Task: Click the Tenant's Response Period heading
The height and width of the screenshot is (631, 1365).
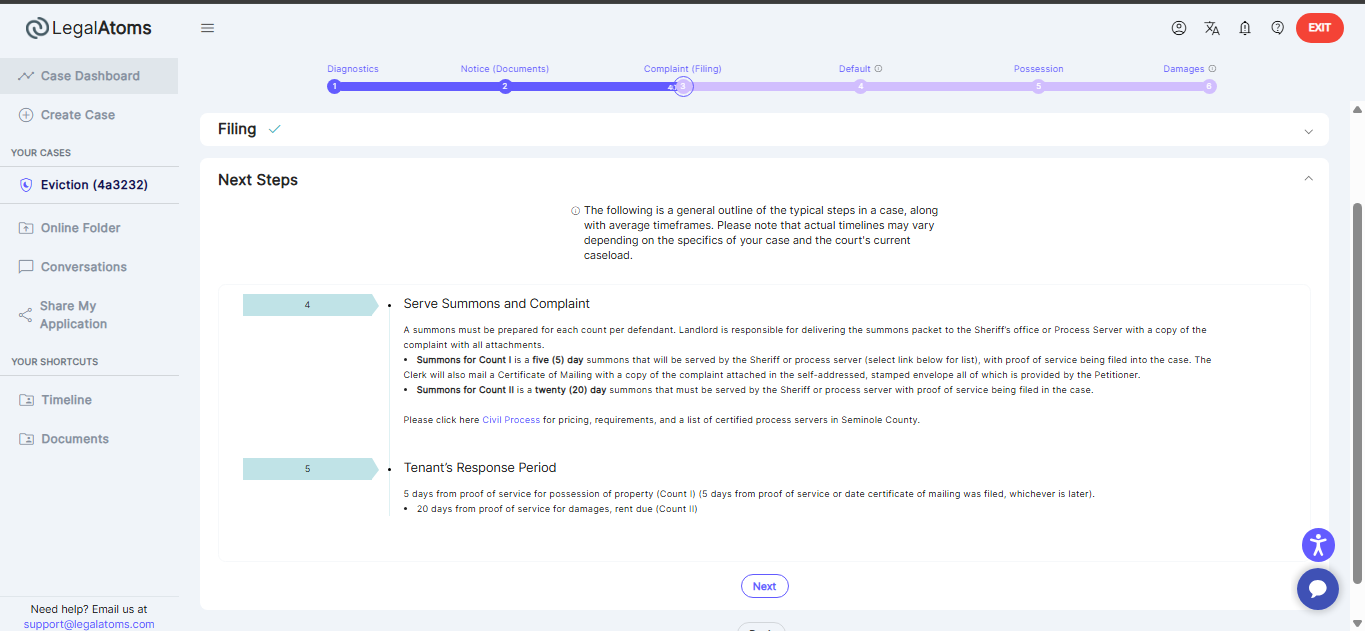Action: [x=480, y=468]
